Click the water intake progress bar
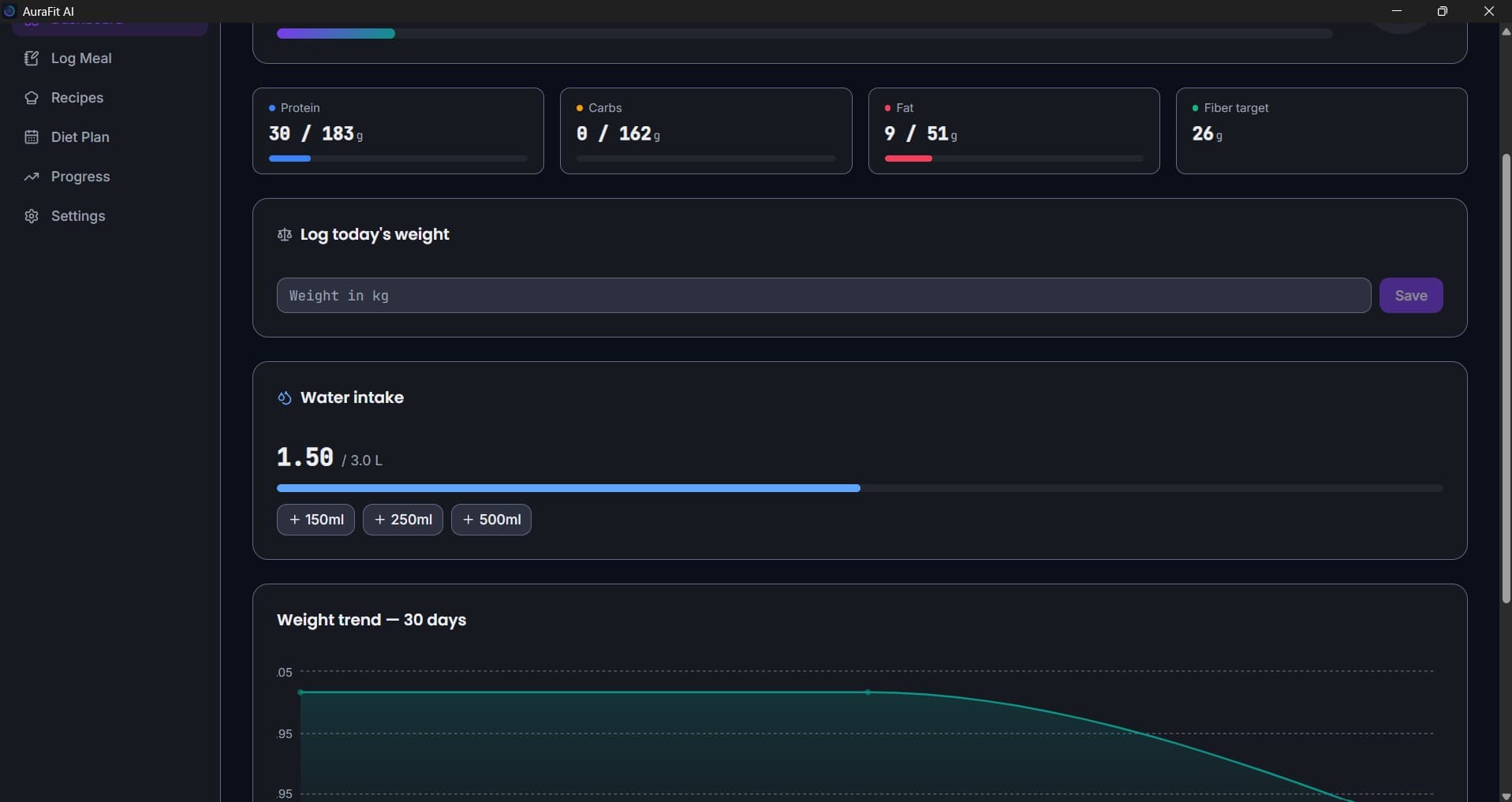 click(860, 488)
